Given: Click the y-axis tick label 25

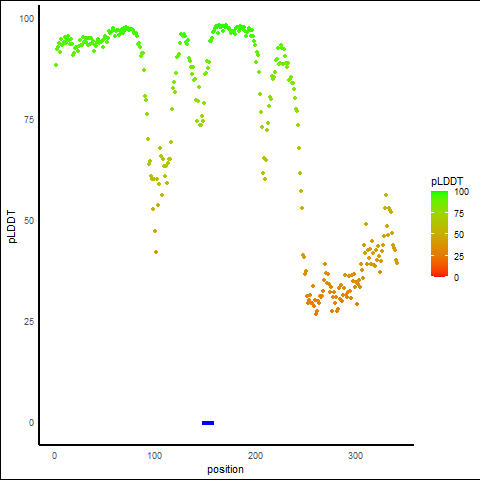Looking at the screenshot, I should pyautogui.click(x=29, y=322).
